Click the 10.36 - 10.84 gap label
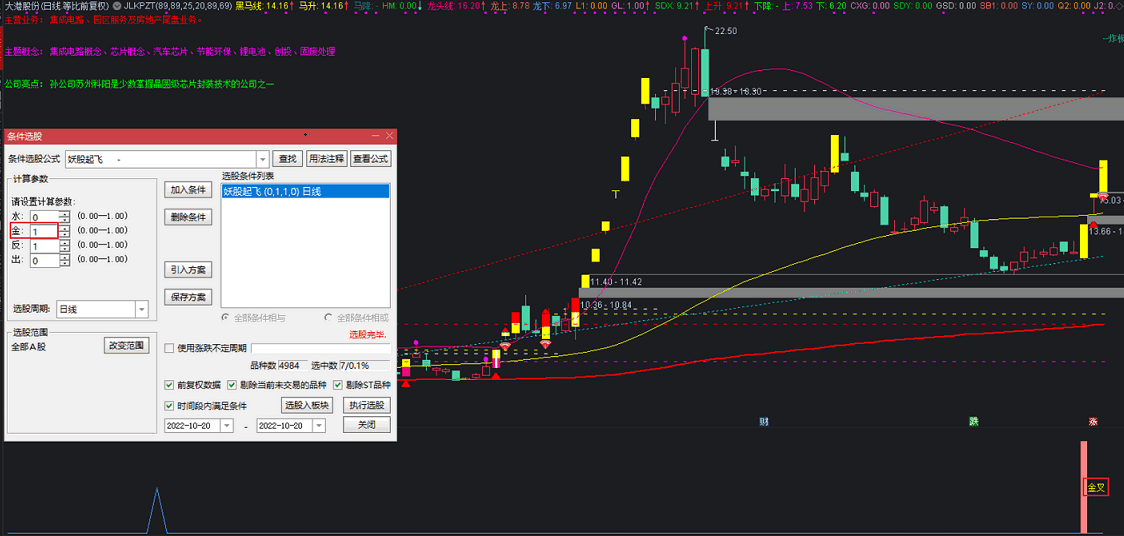 coord(606,305)
